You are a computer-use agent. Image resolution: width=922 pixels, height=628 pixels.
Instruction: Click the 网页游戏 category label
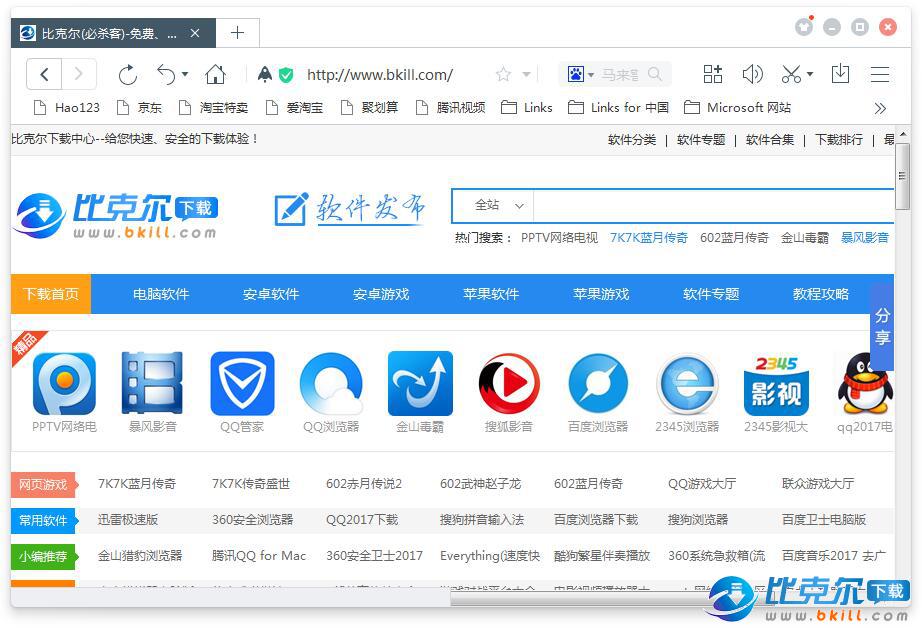[43, 485]
